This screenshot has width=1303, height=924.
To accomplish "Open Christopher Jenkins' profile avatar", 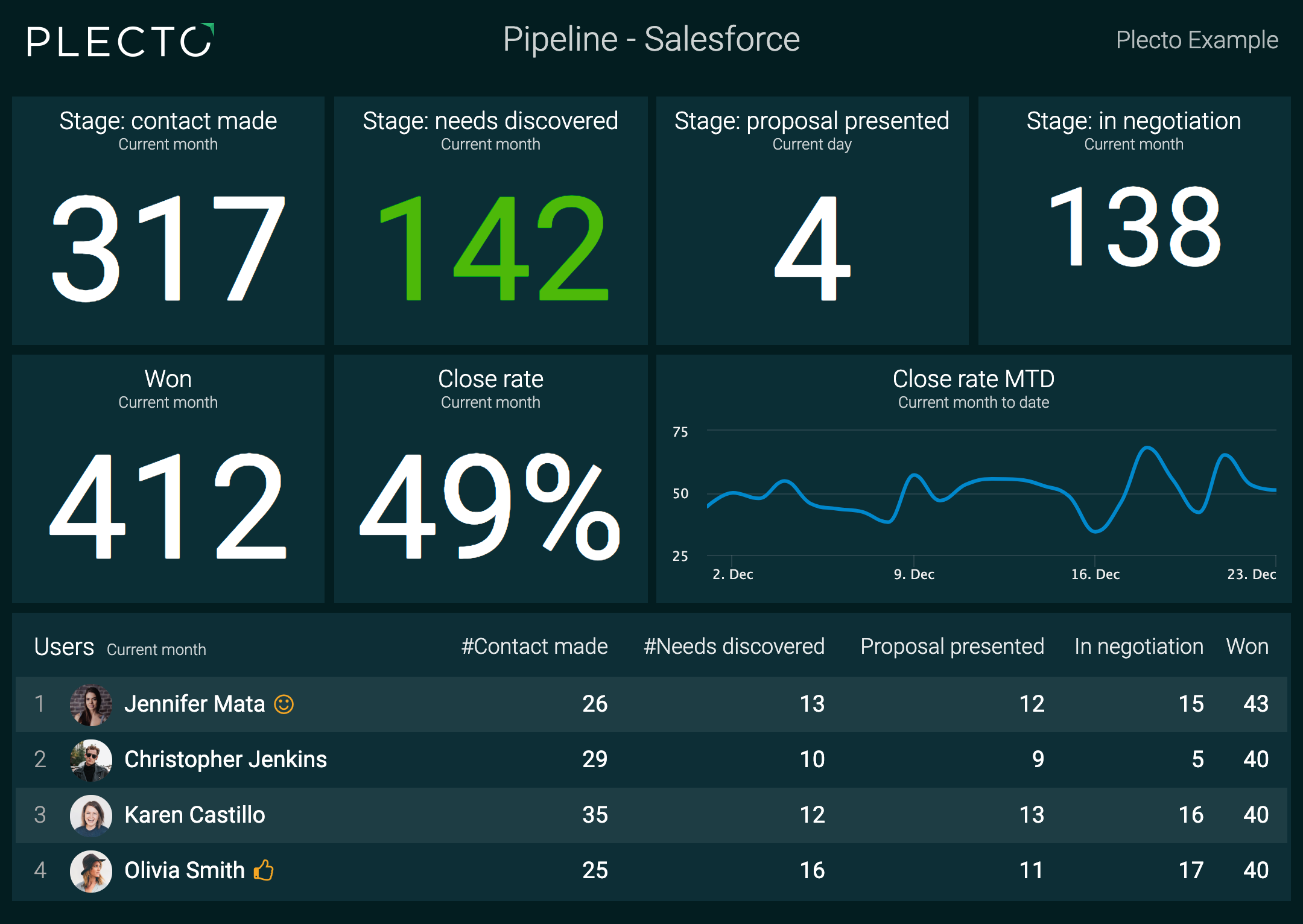I will click(91, 760).
